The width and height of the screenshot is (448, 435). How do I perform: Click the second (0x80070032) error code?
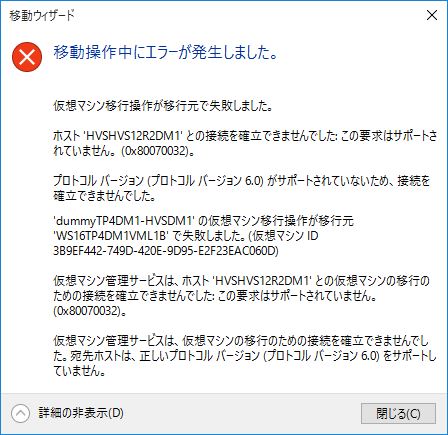tap(87, 311)
